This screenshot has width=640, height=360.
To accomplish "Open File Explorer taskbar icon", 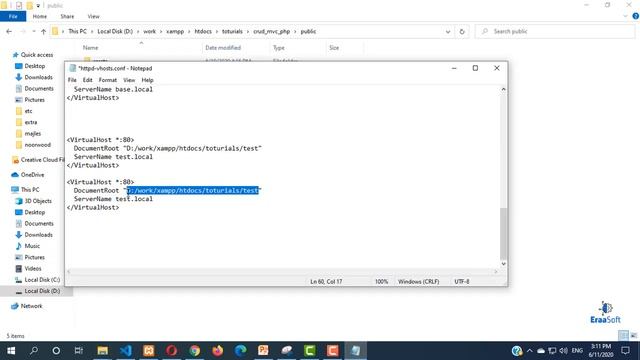I will pos(102,351).
